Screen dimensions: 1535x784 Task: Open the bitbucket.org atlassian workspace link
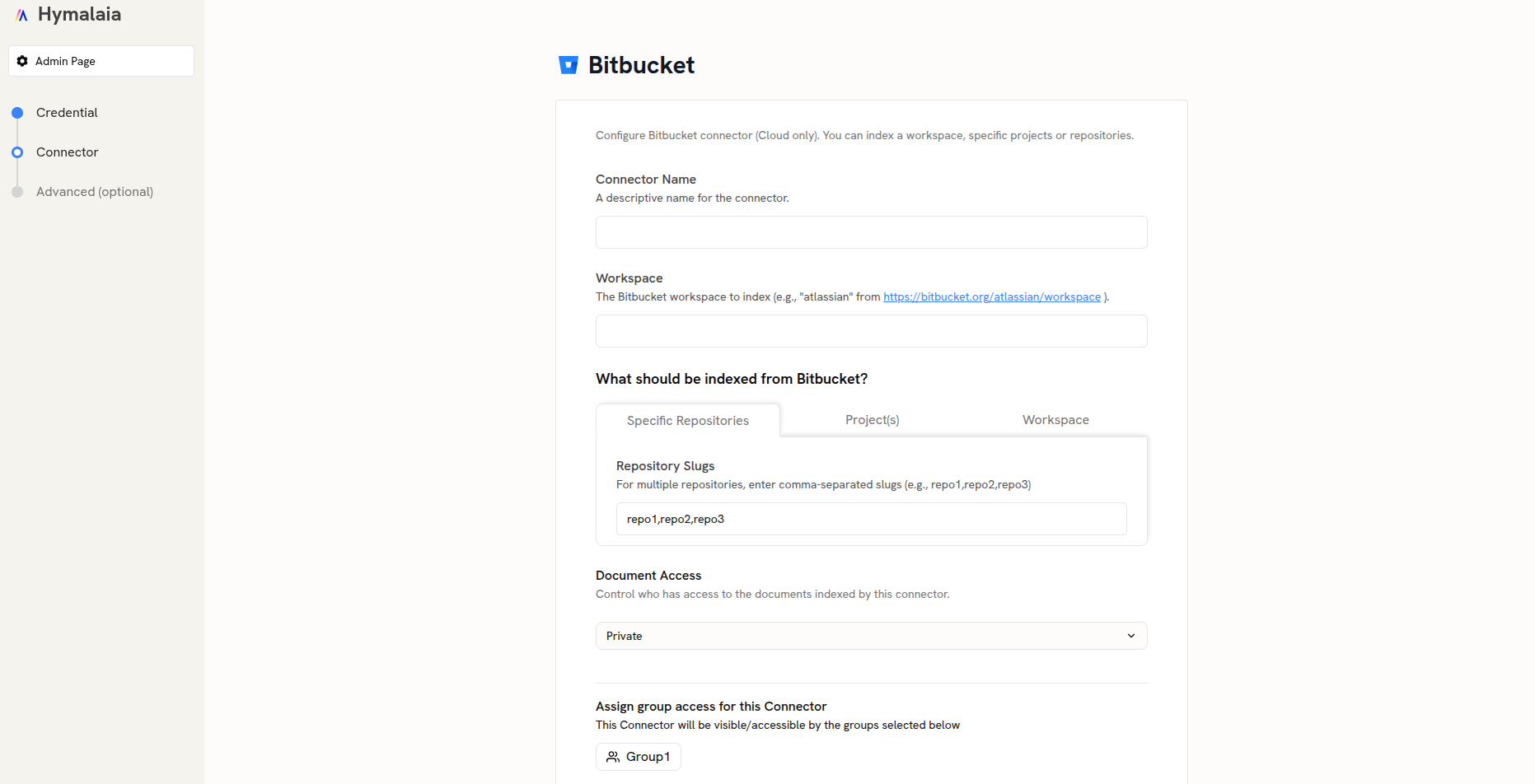tap(992, 296)
